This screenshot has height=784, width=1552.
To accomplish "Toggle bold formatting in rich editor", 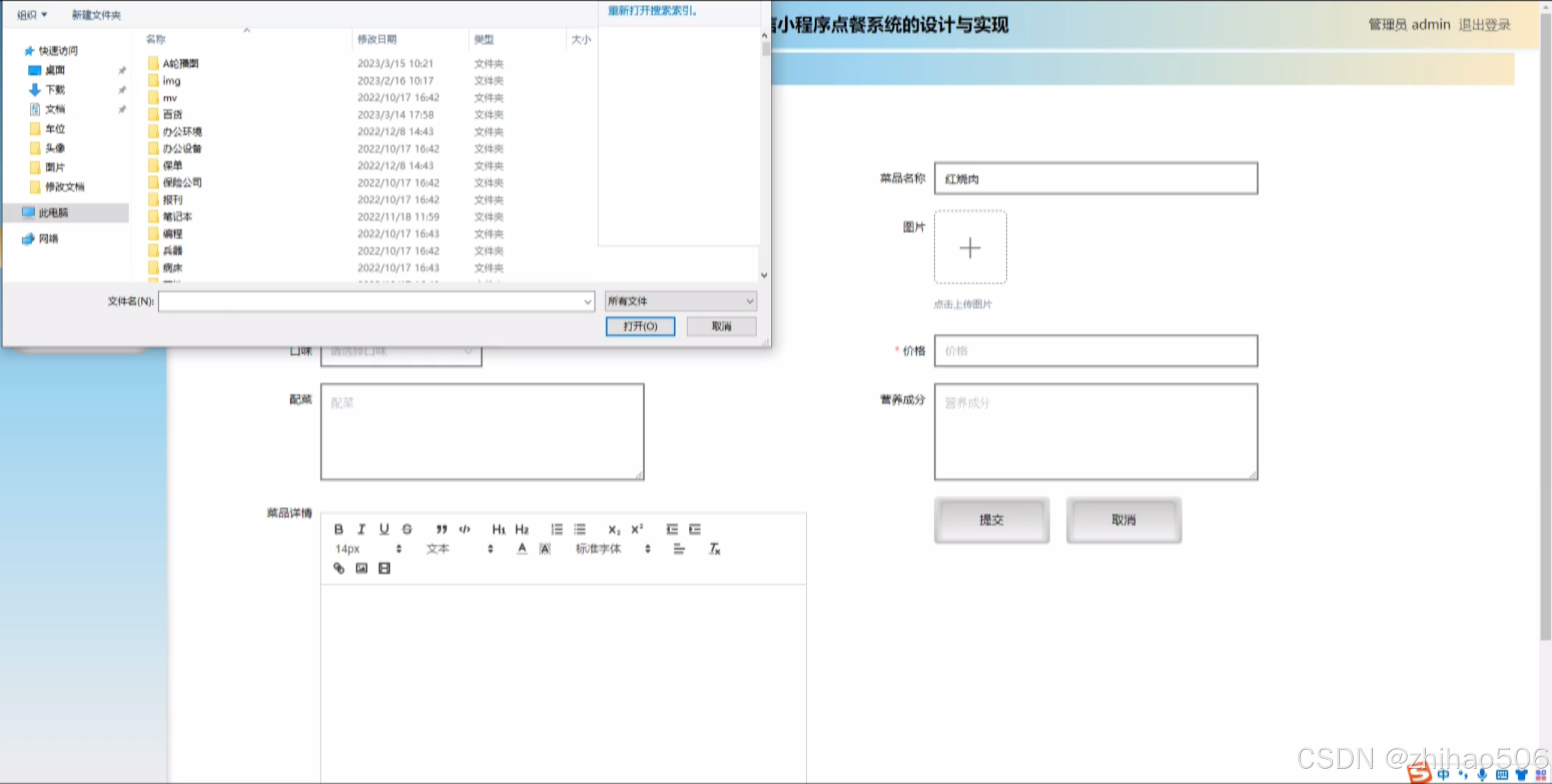I will (339, 529).
